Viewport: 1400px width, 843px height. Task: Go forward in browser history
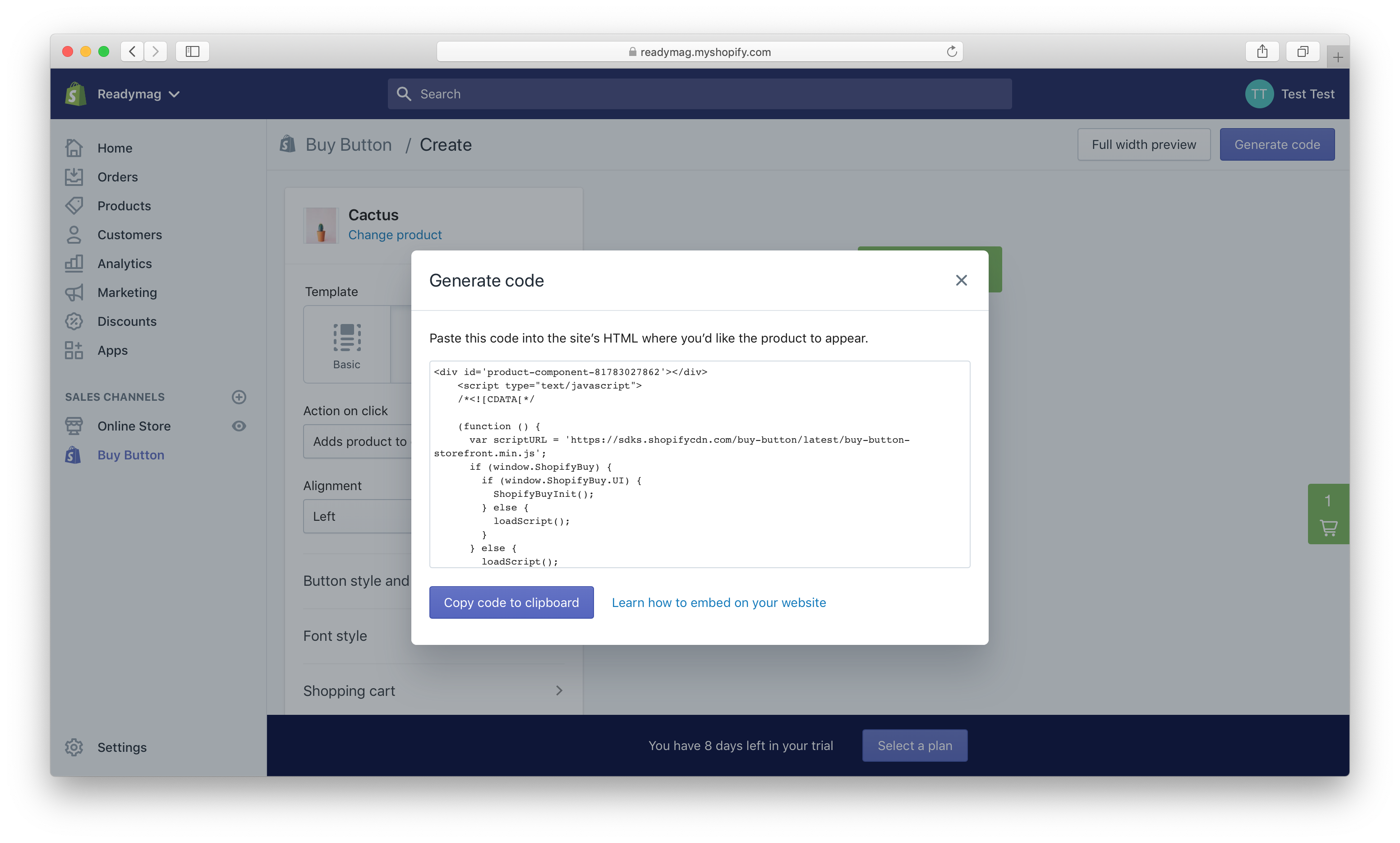[156, 52]
